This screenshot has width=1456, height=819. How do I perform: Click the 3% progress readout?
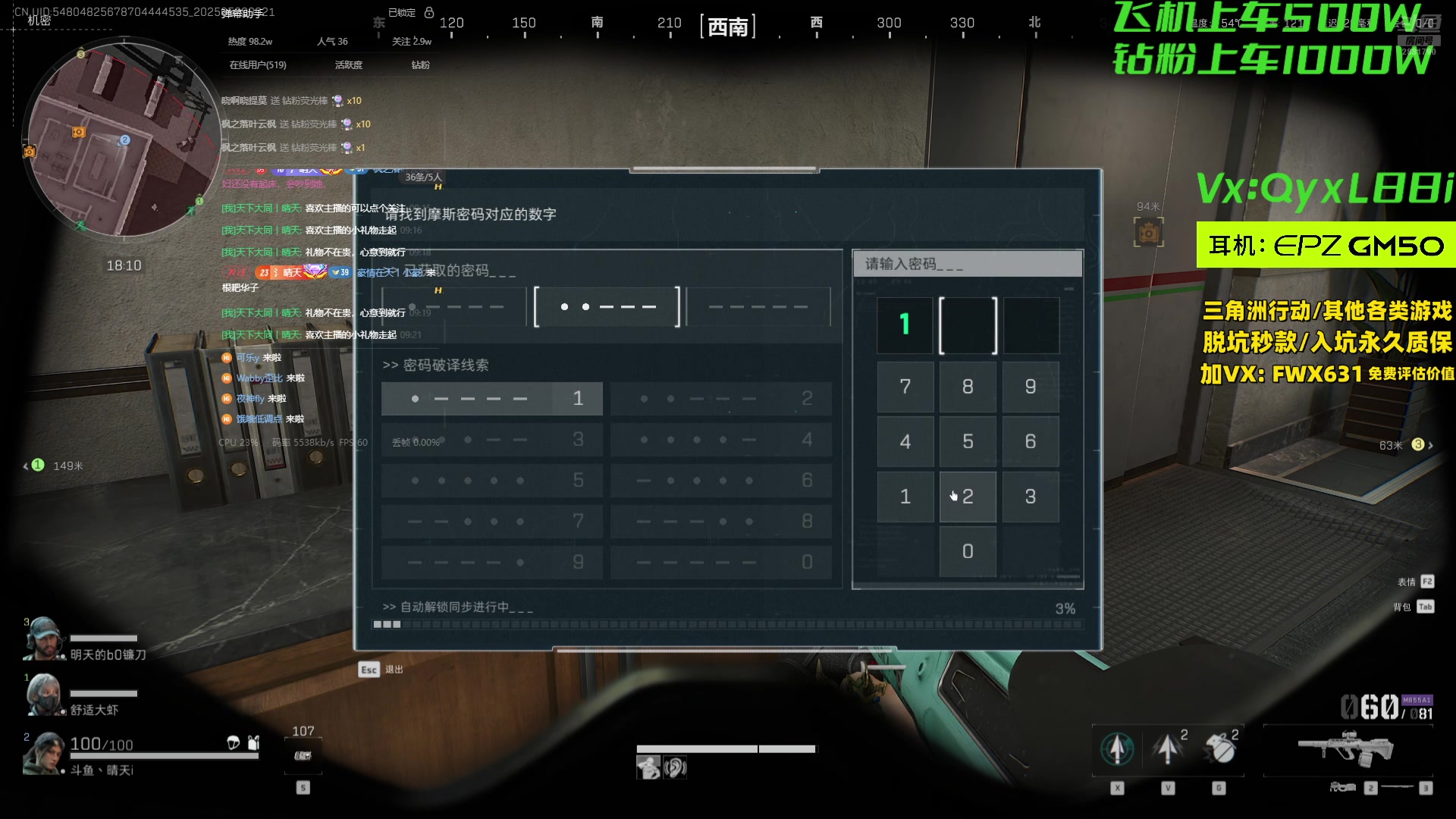tap(1065, 608)
